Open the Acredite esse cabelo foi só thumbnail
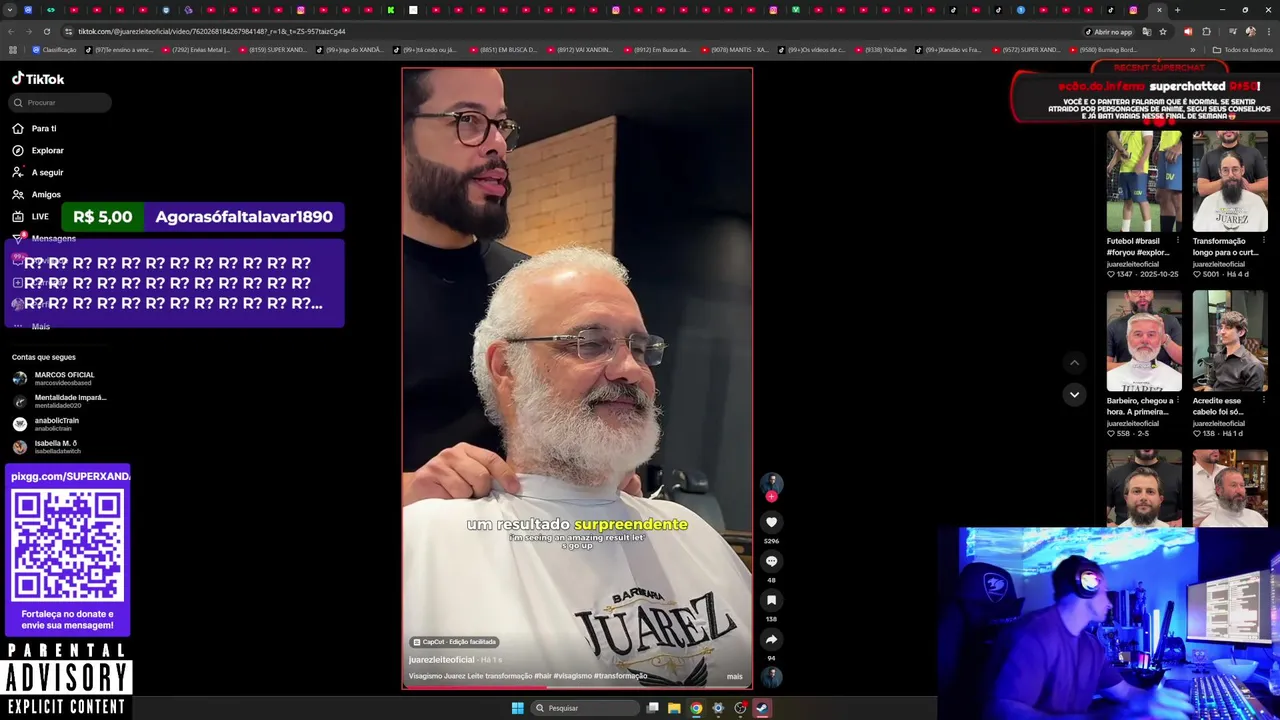Screen dimensions: 1280x720 click(1230, 341)
